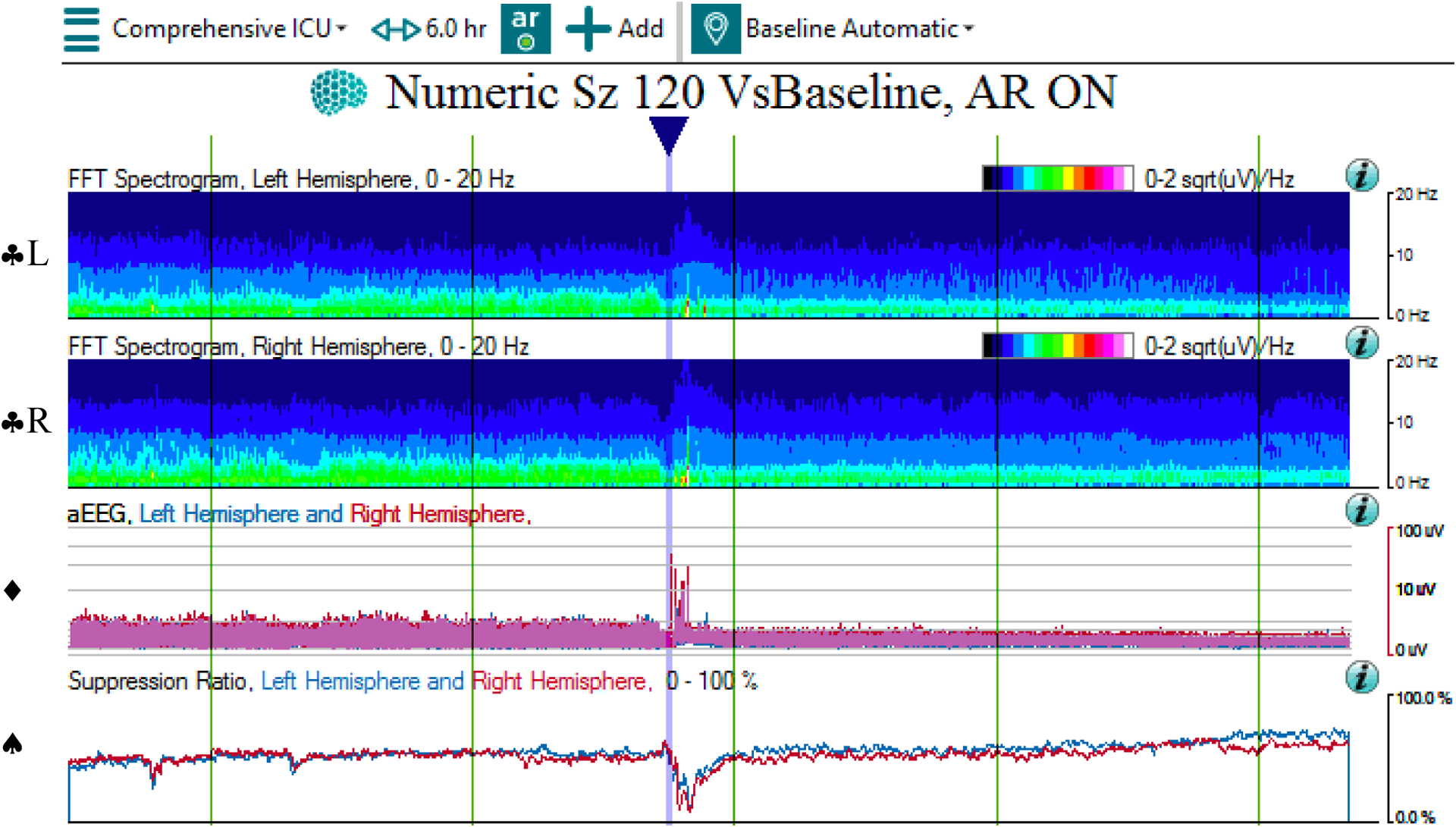Expand the Baseline Automatic dropdown

click(859, 29)
